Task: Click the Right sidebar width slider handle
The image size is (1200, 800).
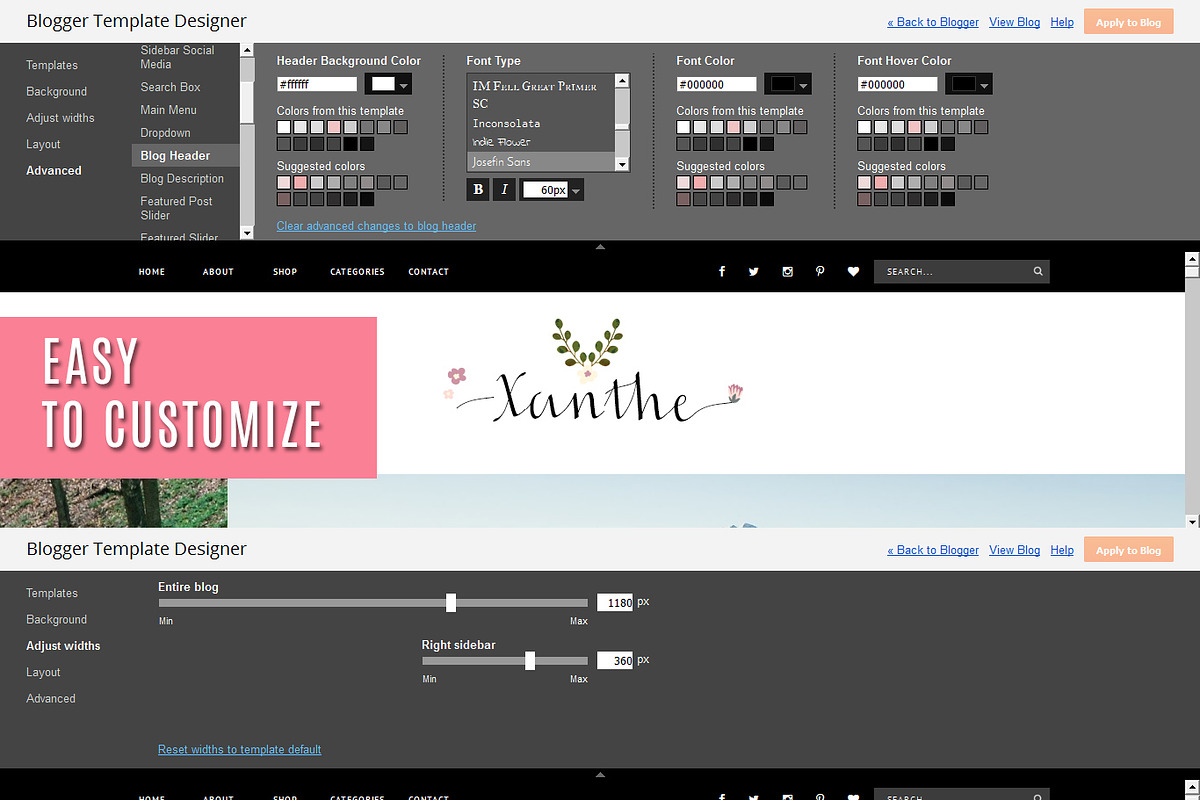Action: 530,660
